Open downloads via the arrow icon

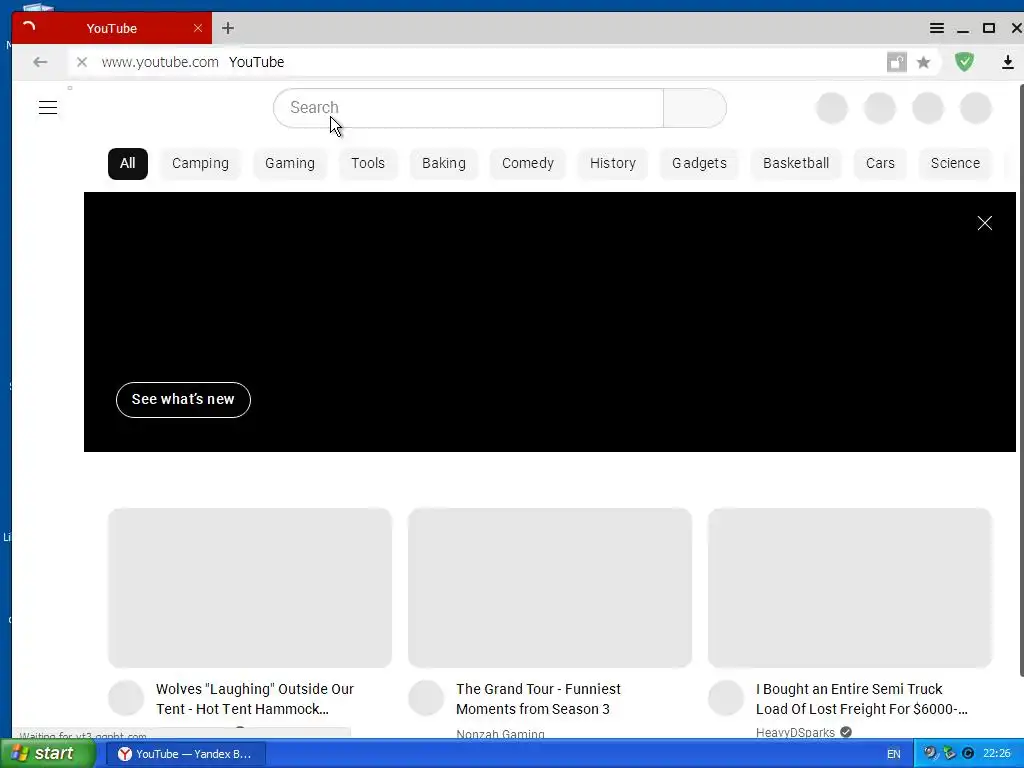tap(1008, 62)
